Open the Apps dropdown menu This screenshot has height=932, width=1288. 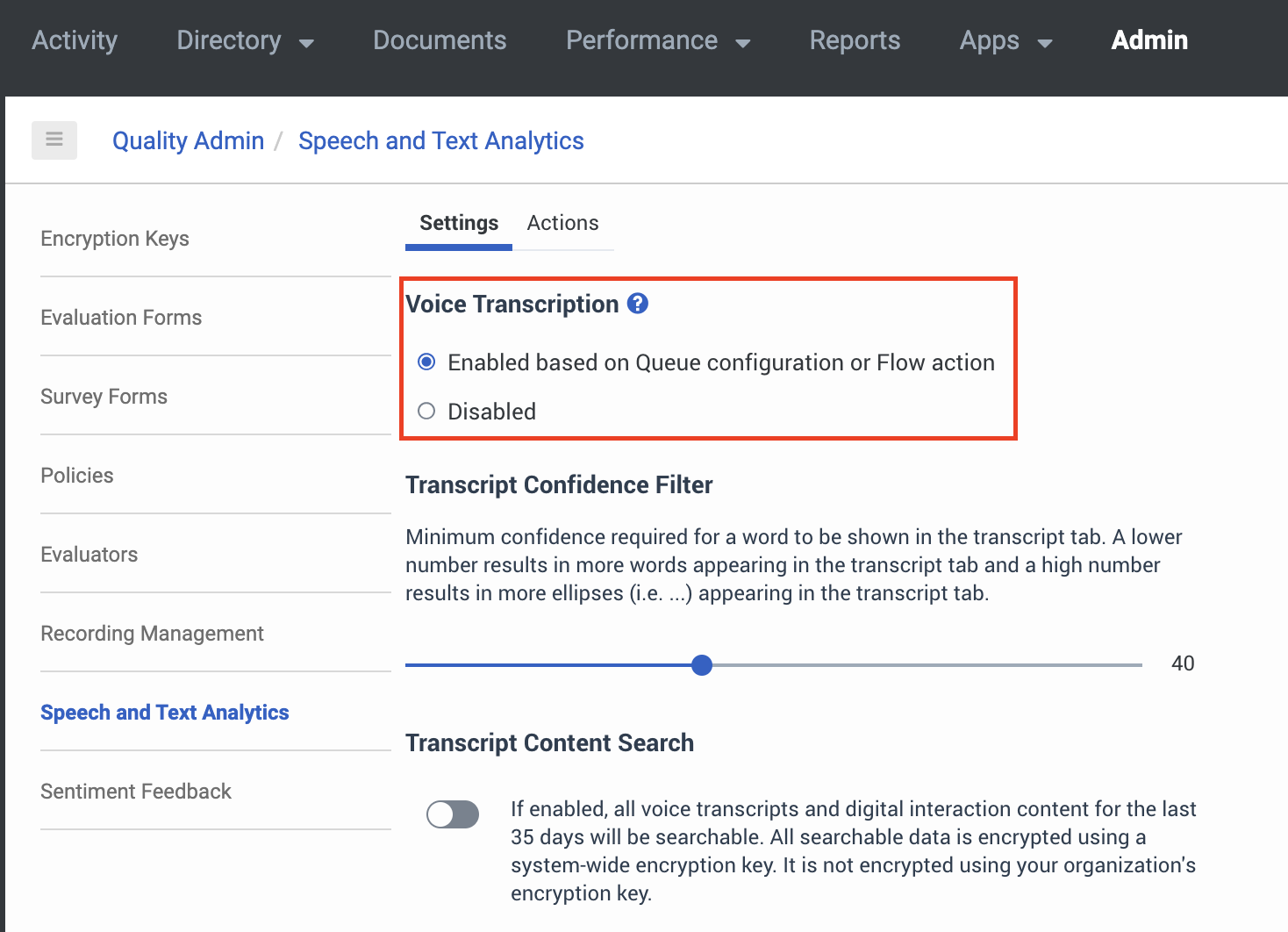click(x=1005, y=40)
